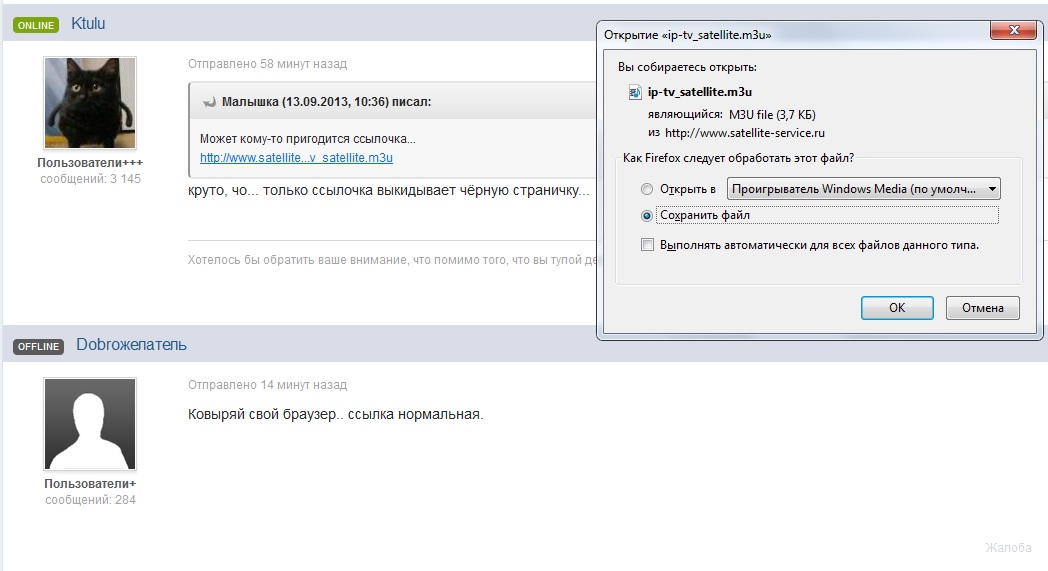Click 'Отправлено 14 минут назад' timestamp

click(267, 385)
